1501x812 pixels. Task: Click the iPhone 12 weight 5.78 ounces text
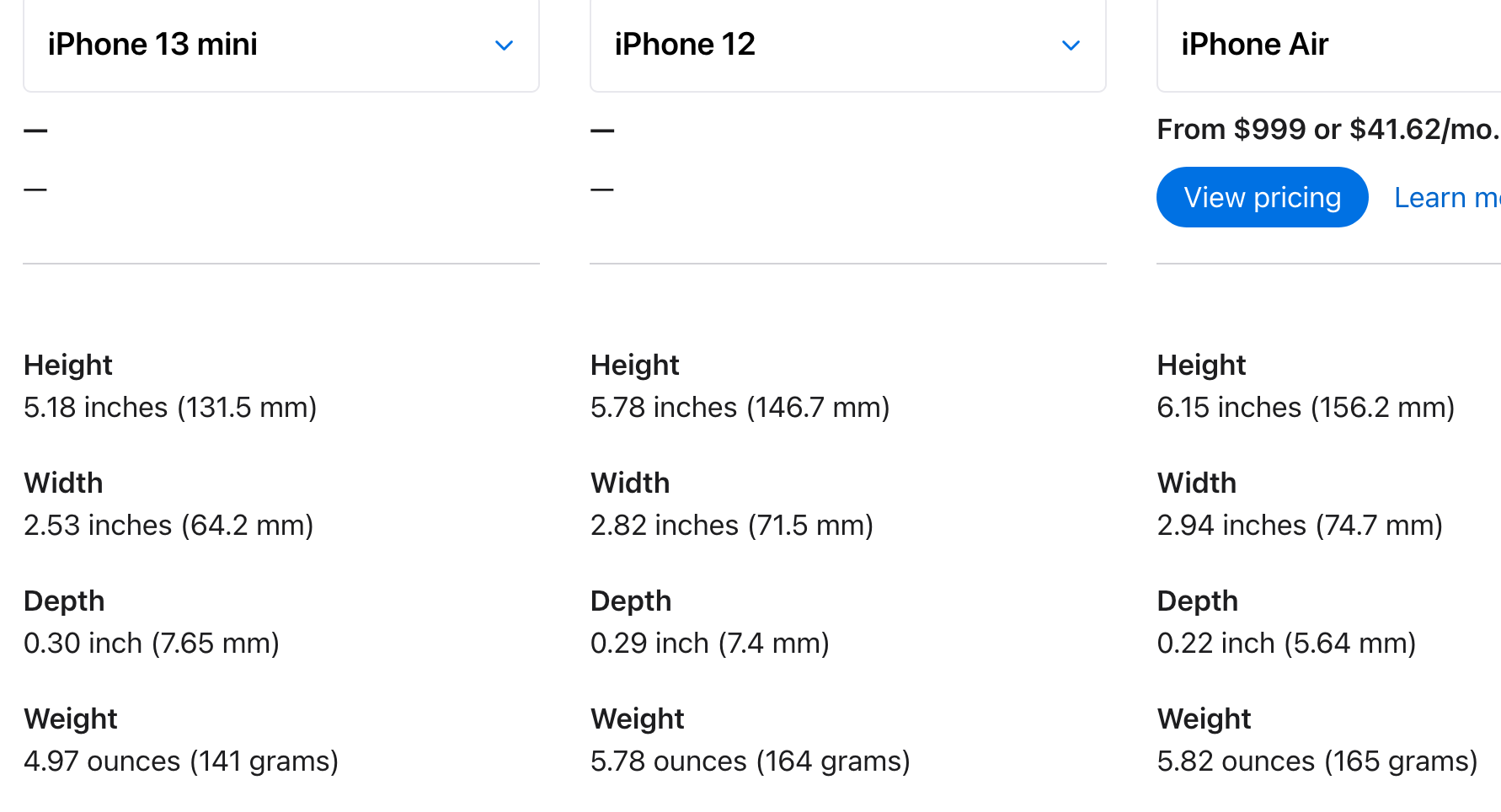750,761
